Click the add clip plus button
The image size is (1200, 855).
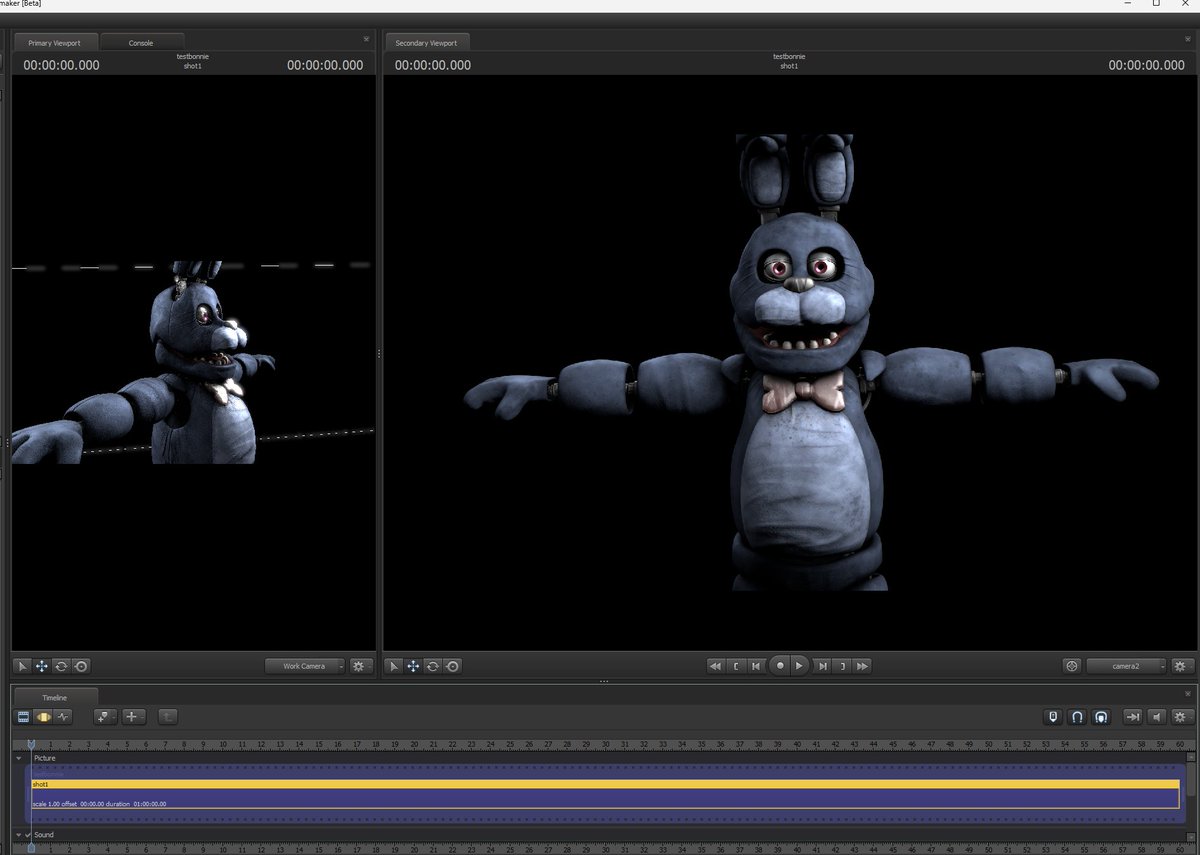[x=135, y=716]
